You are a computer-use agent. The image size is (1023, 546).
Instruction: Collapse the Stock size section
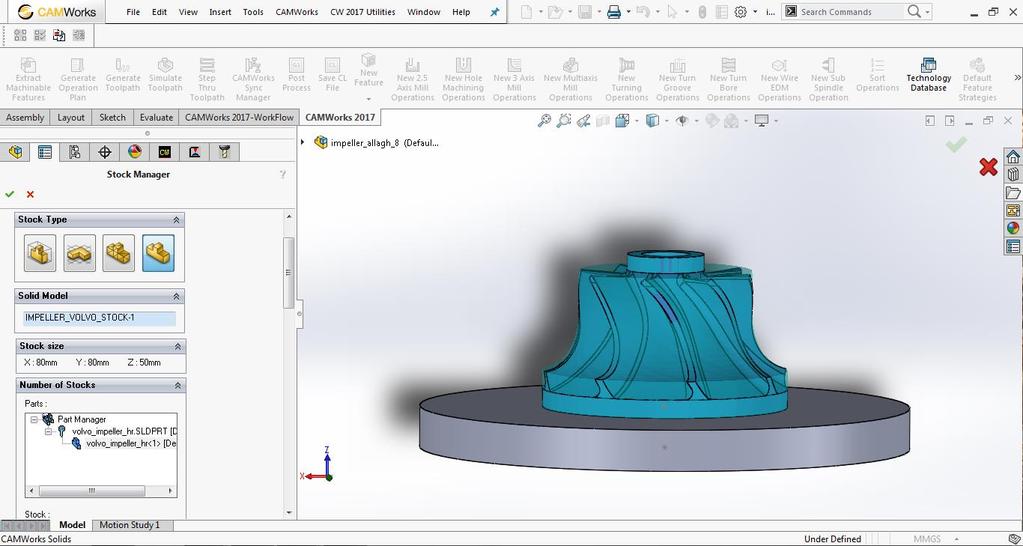coord(177,346)
